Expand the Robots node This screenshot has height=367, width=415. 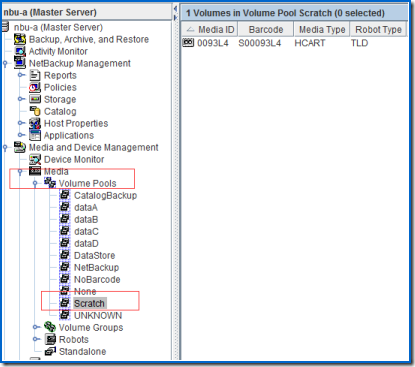point(36,339)
